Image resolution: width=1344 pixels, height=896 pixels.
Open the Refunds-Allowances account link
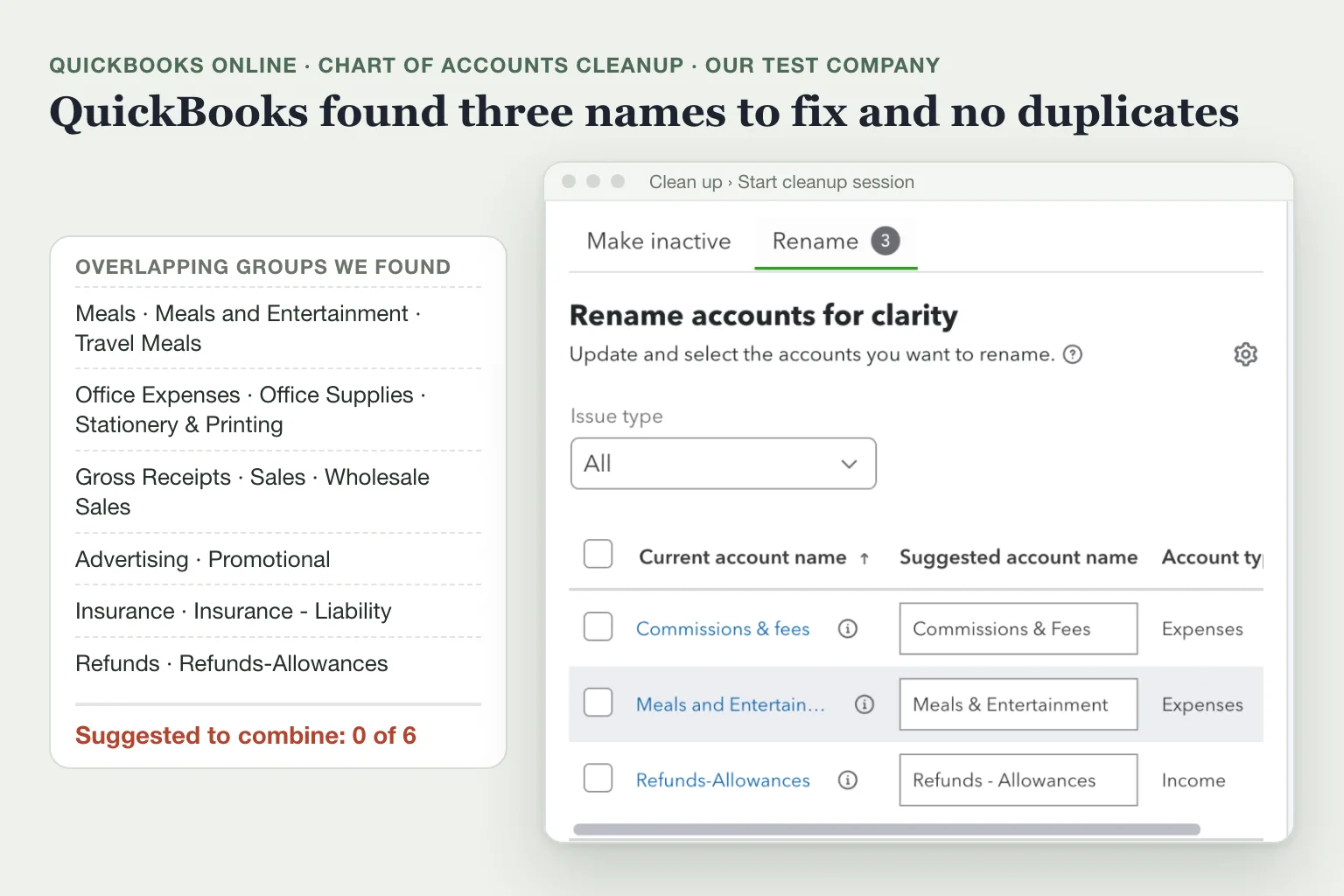coord(723,780)
